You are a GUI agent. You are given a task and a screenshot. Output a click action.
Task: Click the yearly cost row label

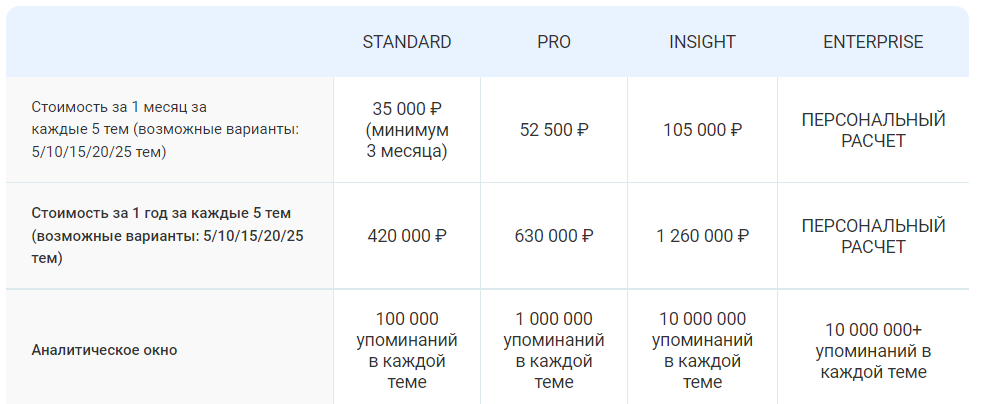coord(167,236)
